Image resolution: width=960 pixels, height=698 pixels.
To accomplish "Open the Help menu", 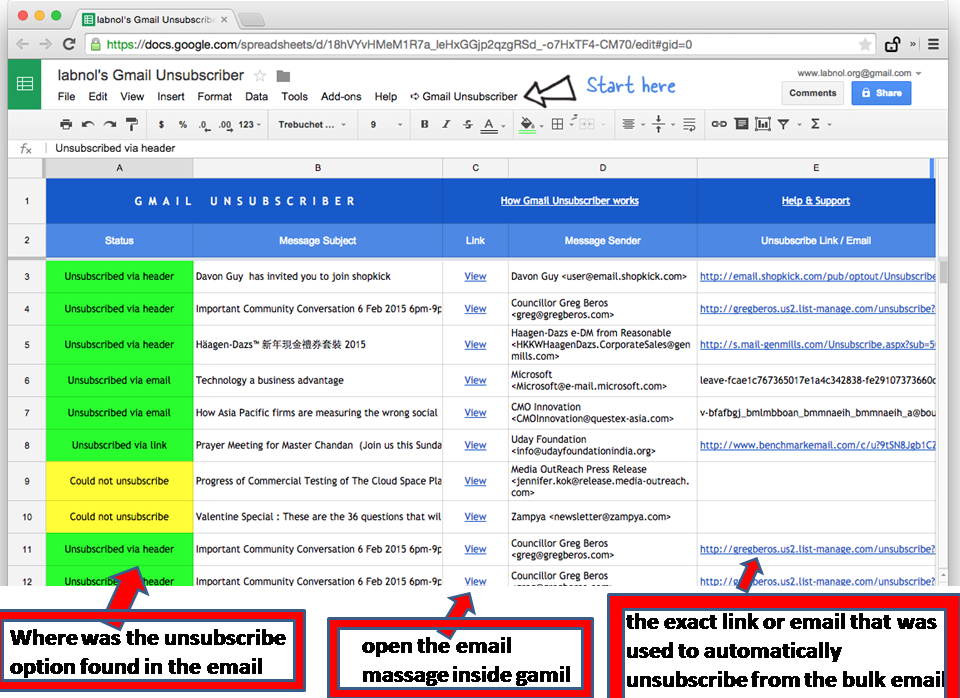I will pyautogui.click(x=386, y=96).
